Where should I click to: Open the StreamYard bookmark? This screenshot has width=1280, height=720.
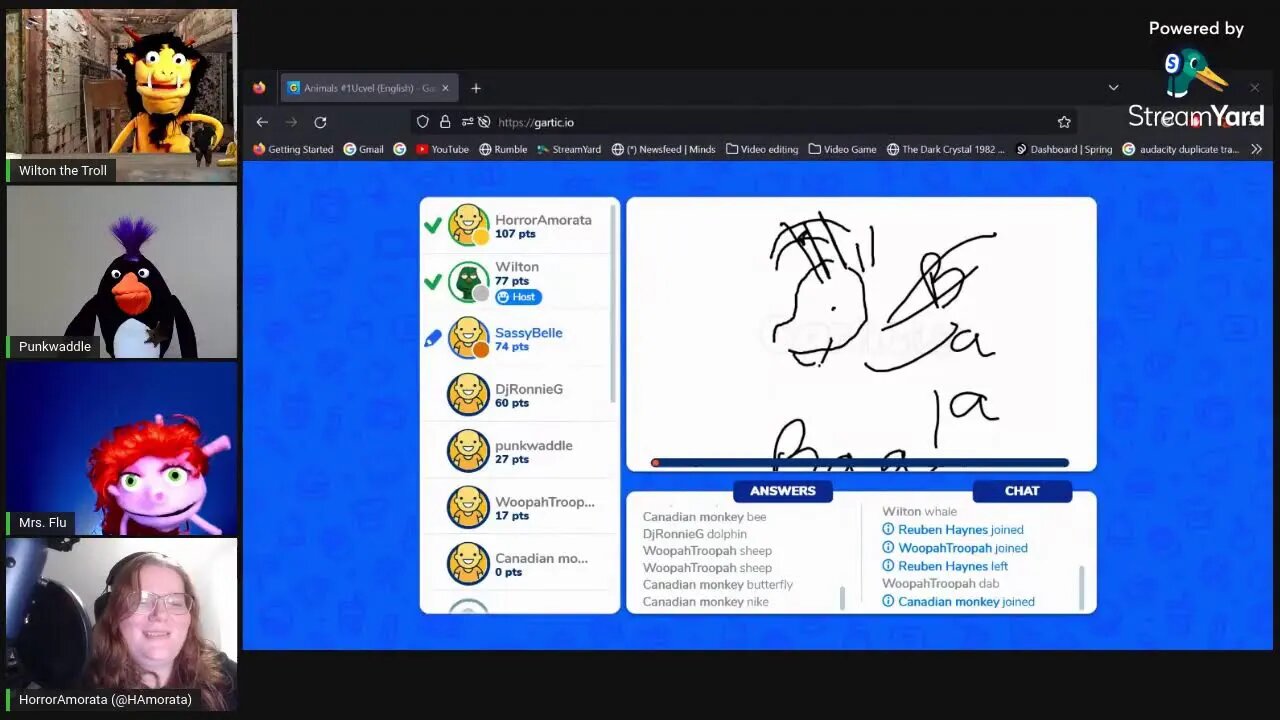point(569,149)
